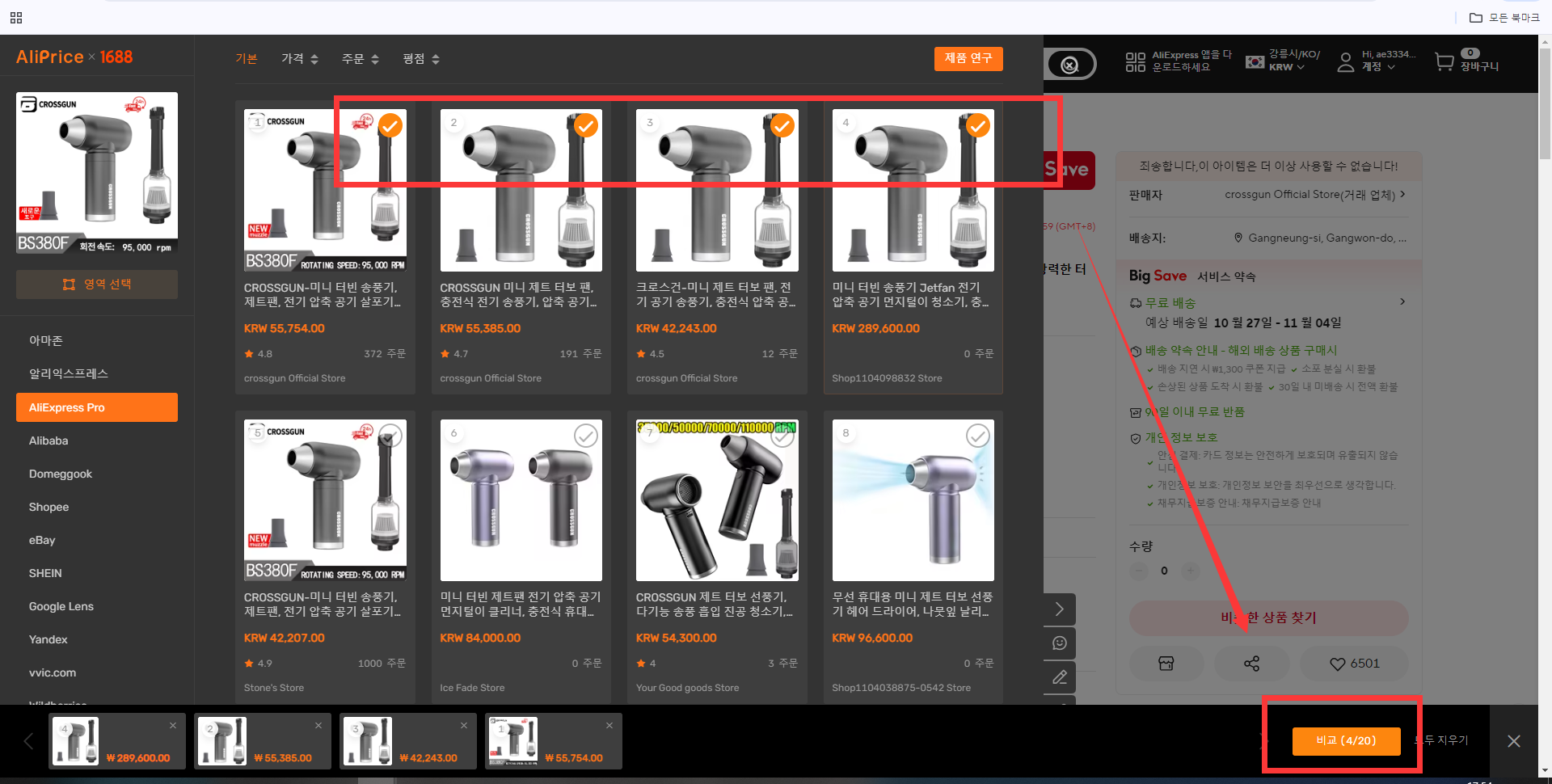
Task: Open product 8 blue airflow blower image
Action: (913, 500)
